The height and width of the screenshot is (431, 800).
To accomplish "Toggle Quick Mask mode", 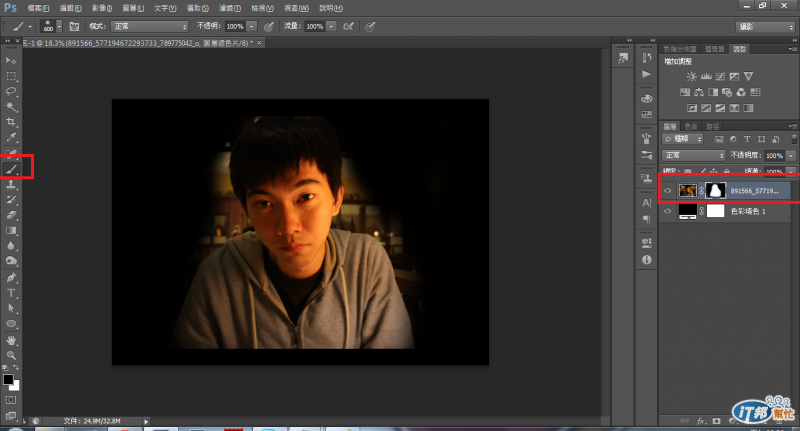I will click(x=11, y=400).
